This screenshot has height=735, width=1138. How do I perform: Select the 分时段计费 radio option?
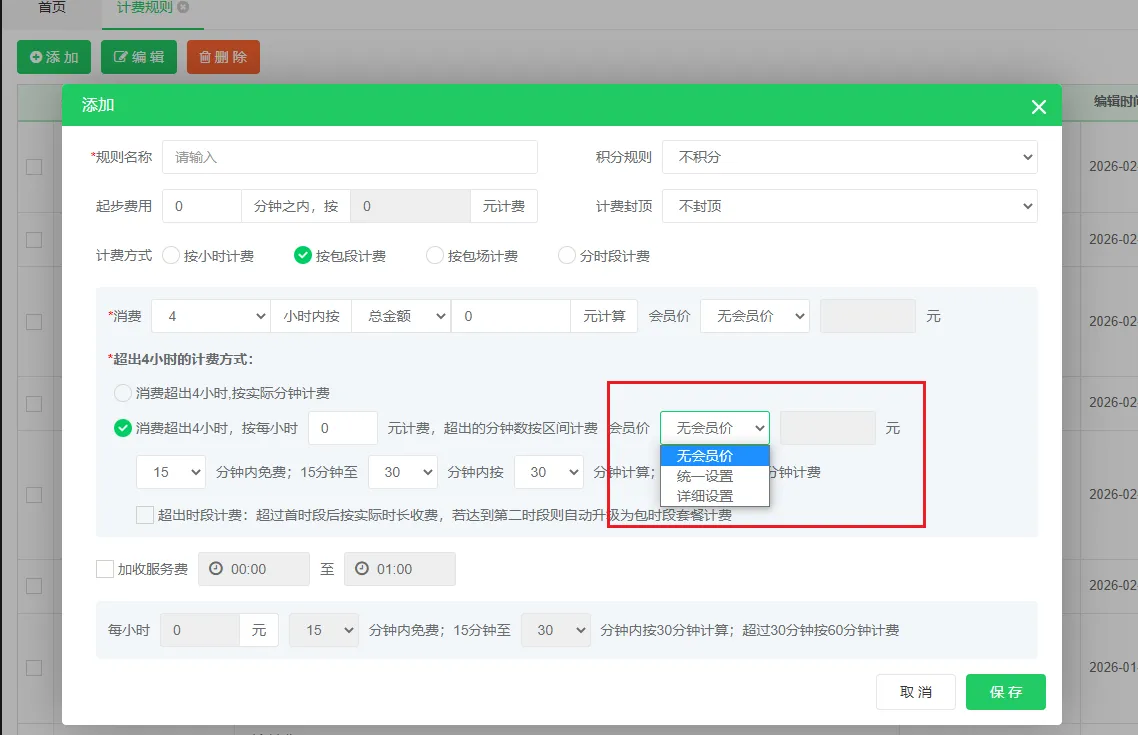(568, 256)
